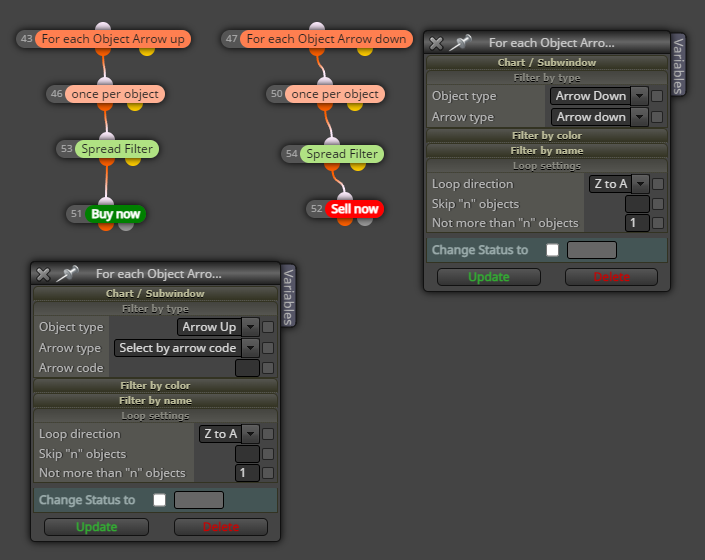705x560 pixels.
Task: Toggle Arrow code checkbox
Action: [x=268, y=368]
